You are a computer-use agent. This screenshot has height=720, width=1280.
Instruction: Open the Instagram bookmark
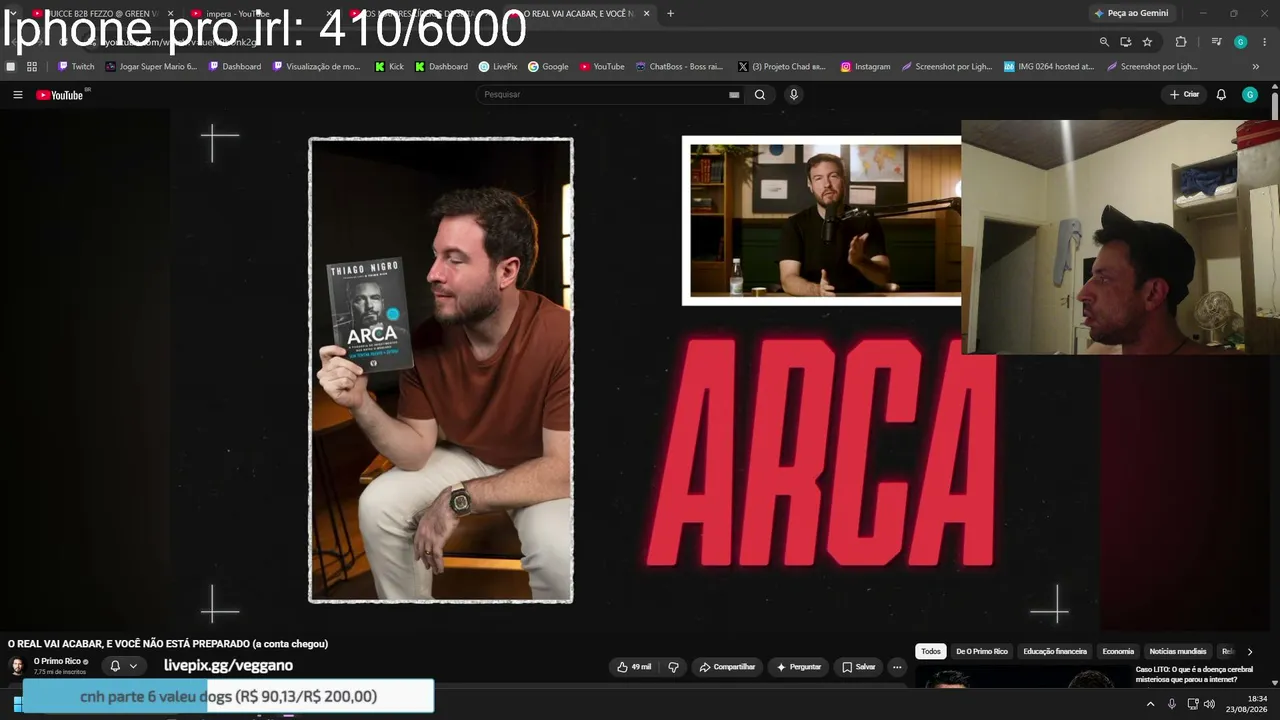pos(865,67)
